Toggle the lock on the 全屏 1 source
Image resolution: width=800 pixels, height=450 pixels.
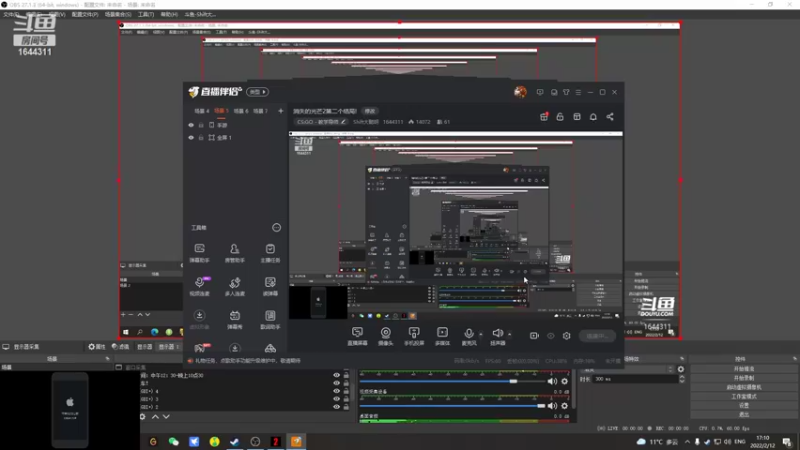(x=201, y=138)
